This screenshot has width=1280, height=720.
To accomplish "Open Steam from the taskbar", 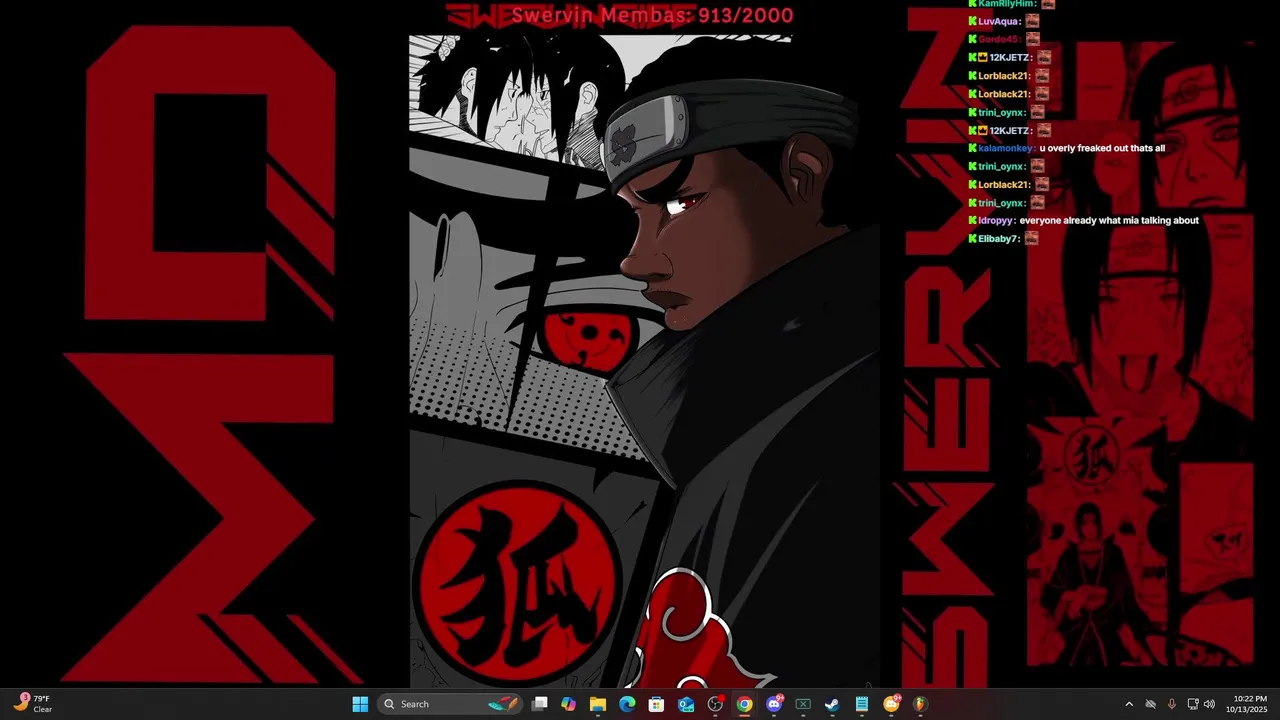I will click(x=832, y=704).
